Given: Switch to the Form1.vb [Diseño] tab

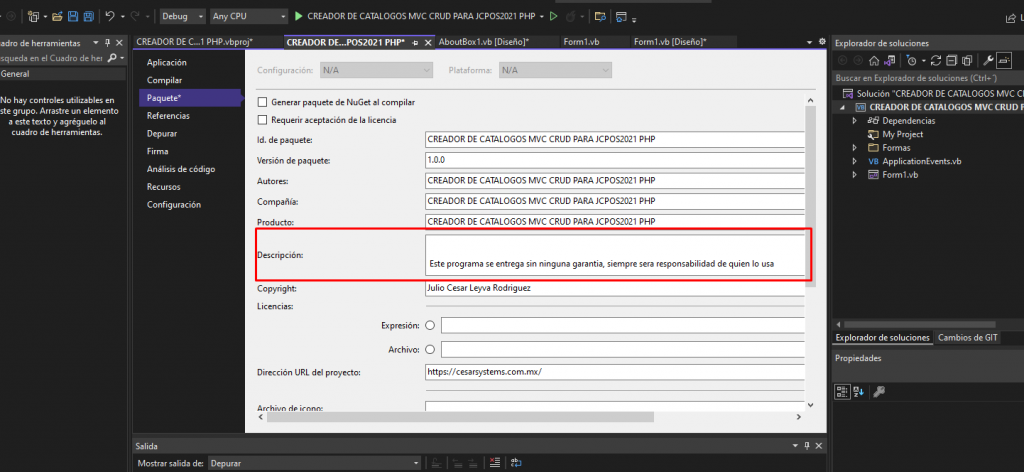Looking at the screenshot, I should [x=669, y=41].
